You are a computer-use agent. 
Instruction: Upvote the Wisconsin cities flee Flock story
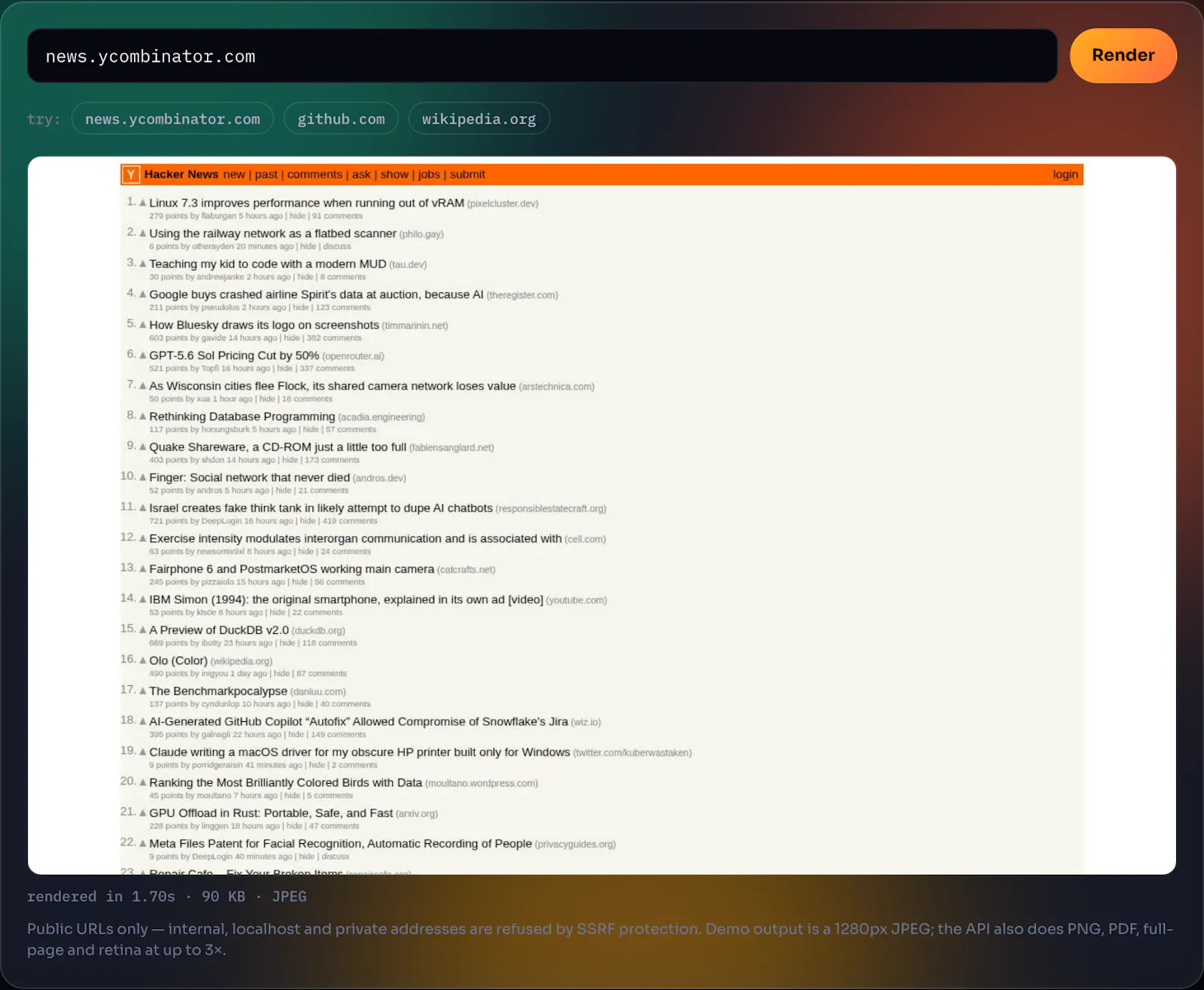[142, 385]
